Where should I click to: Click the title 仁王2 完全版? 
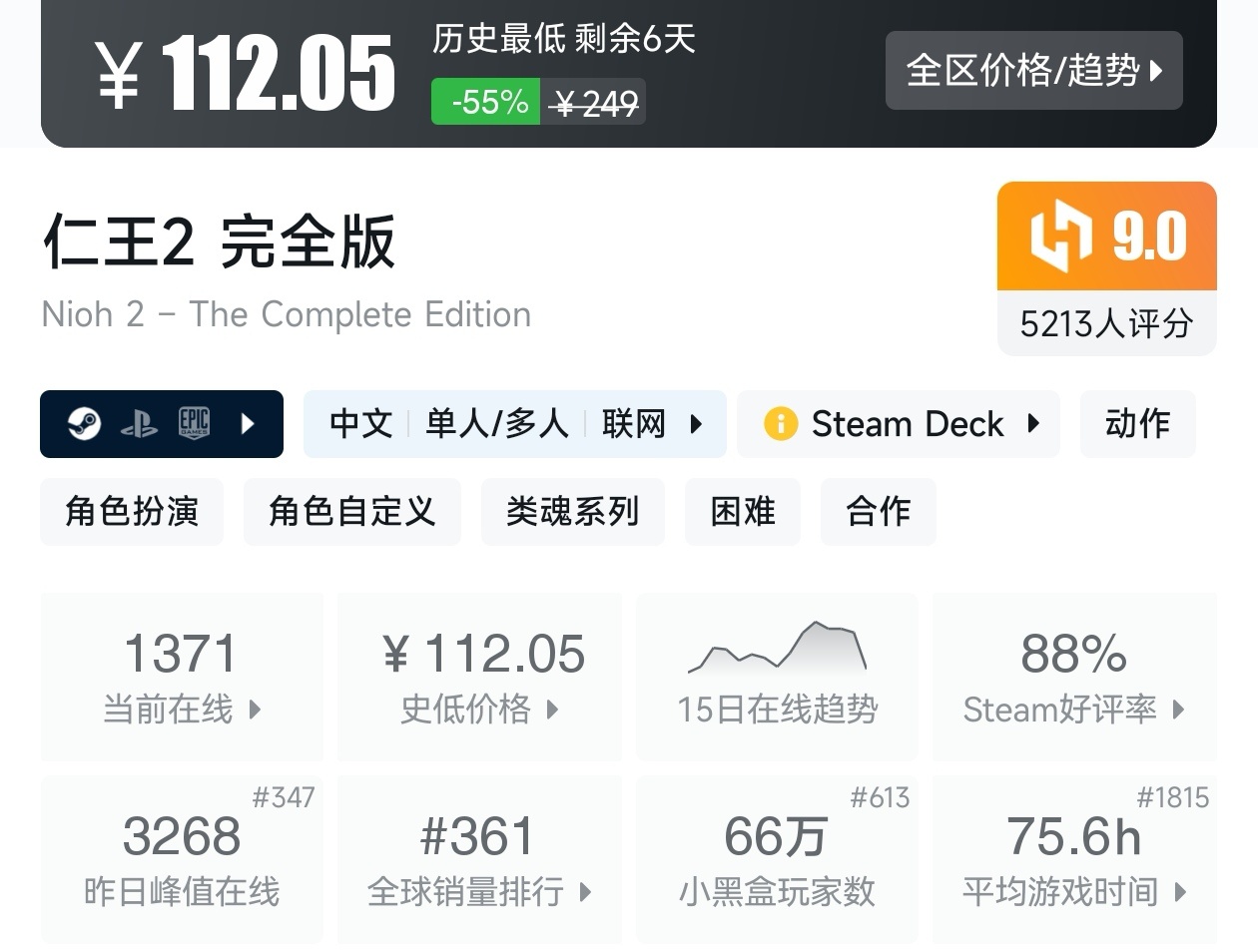point(219,241)
